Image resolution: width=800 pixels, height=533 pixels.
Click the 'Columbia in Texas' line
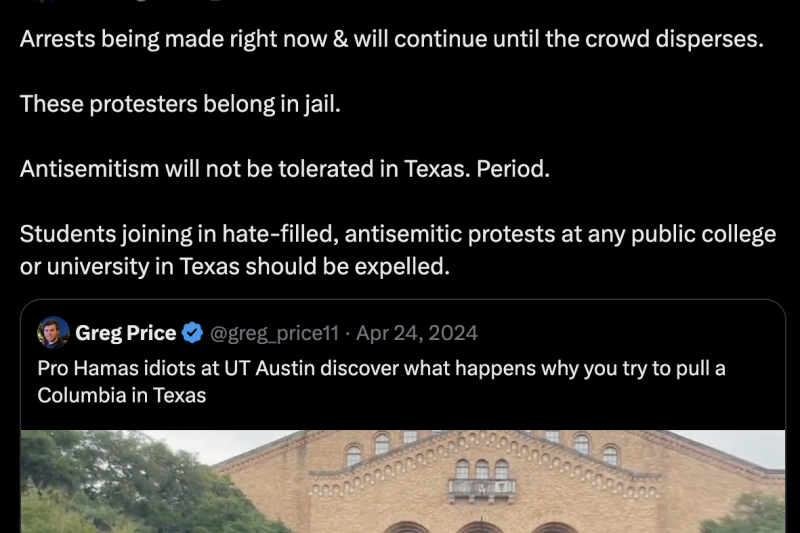point(121,395)
